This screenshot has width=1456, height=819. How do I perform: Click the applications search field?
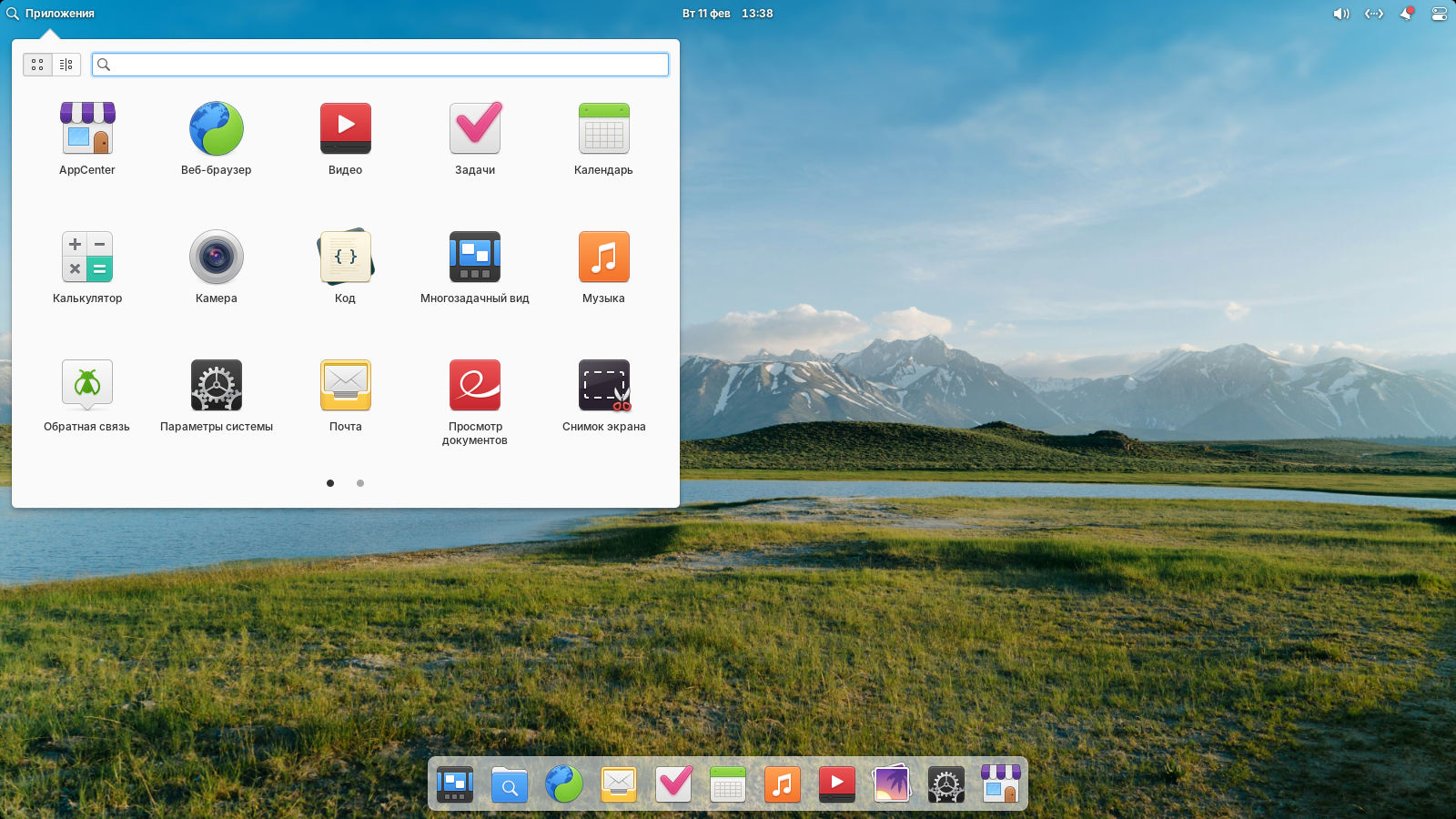(x=382, y=65)
